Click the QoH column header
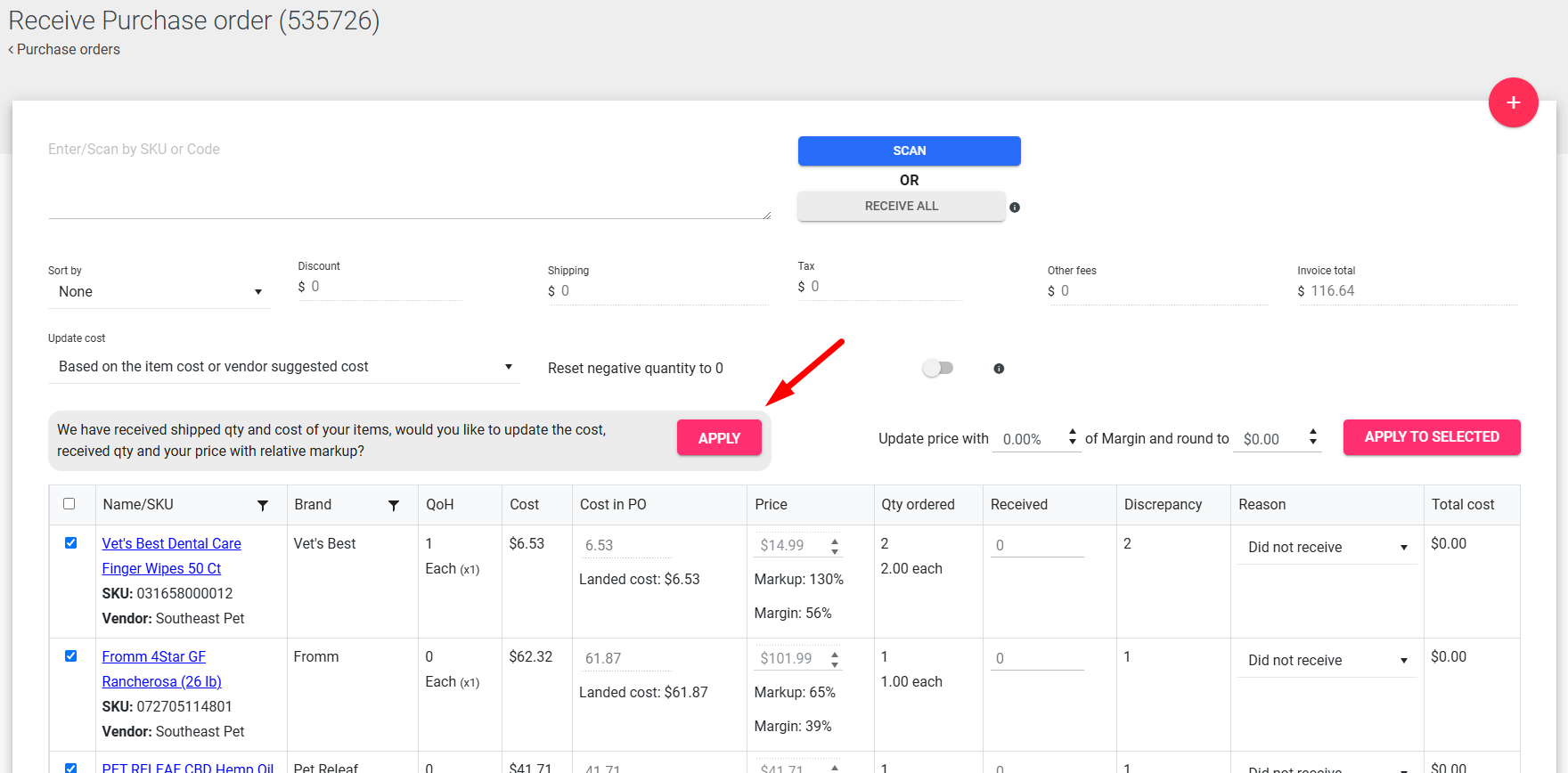1568x773 pixels. click(440, 505)
